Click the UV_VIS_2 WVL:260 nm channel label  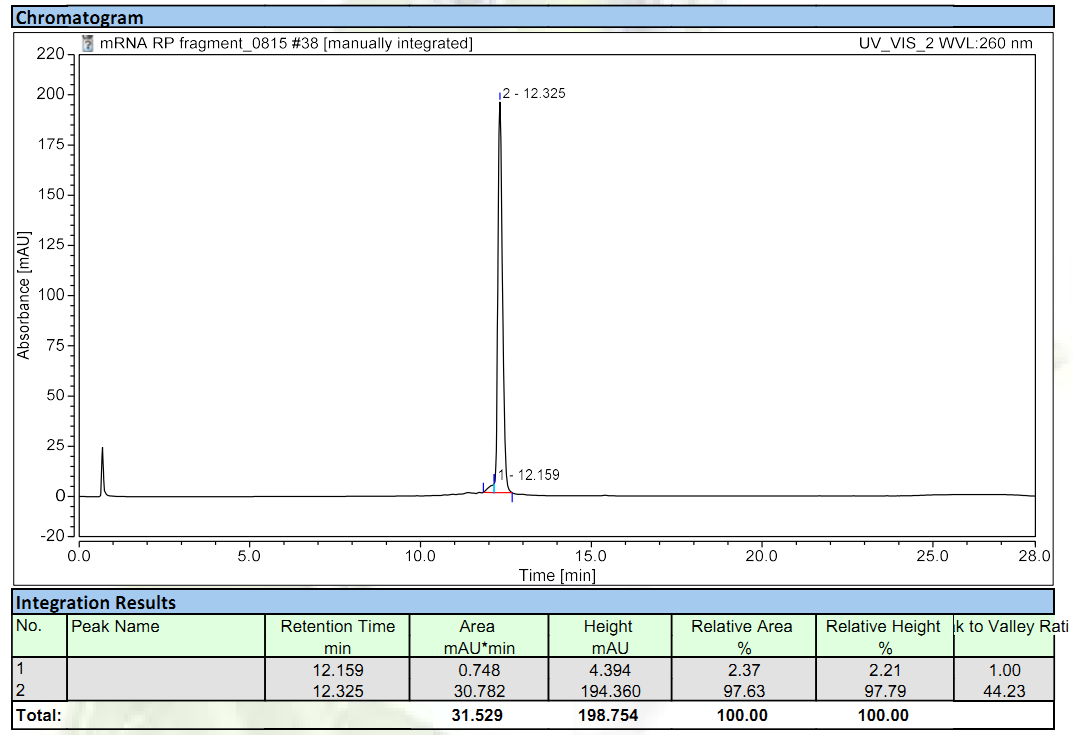pyautogui.click(x=945, y=43)
